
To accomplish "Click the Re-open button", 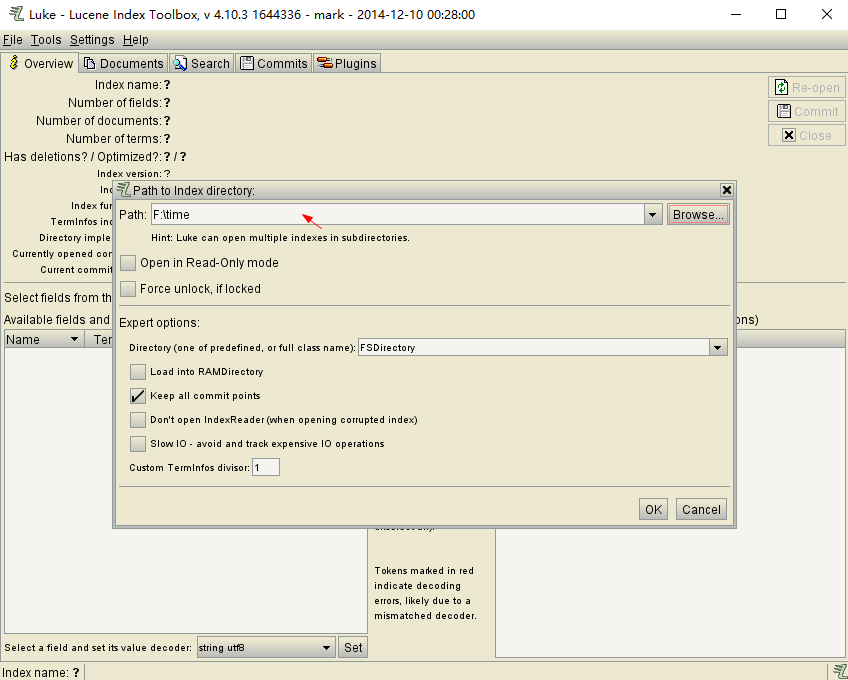I will 806,87.
